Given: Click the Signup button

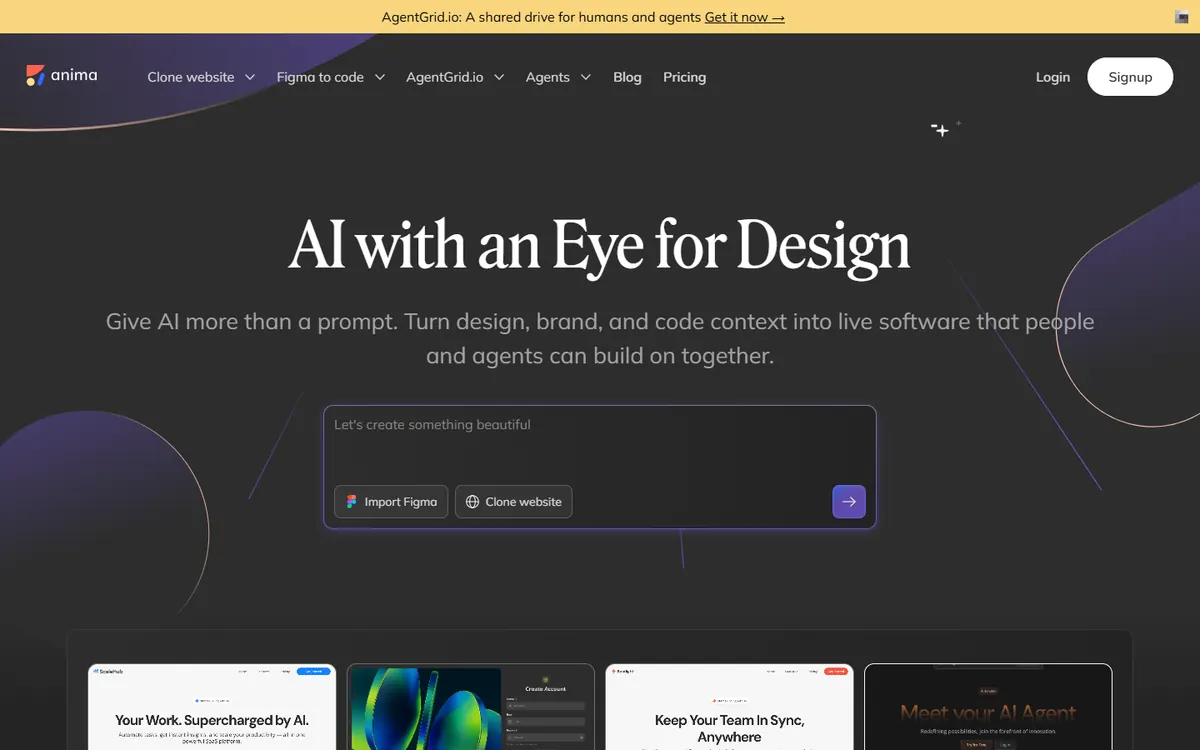Looking at the screenshot, I should [1130, 77].
